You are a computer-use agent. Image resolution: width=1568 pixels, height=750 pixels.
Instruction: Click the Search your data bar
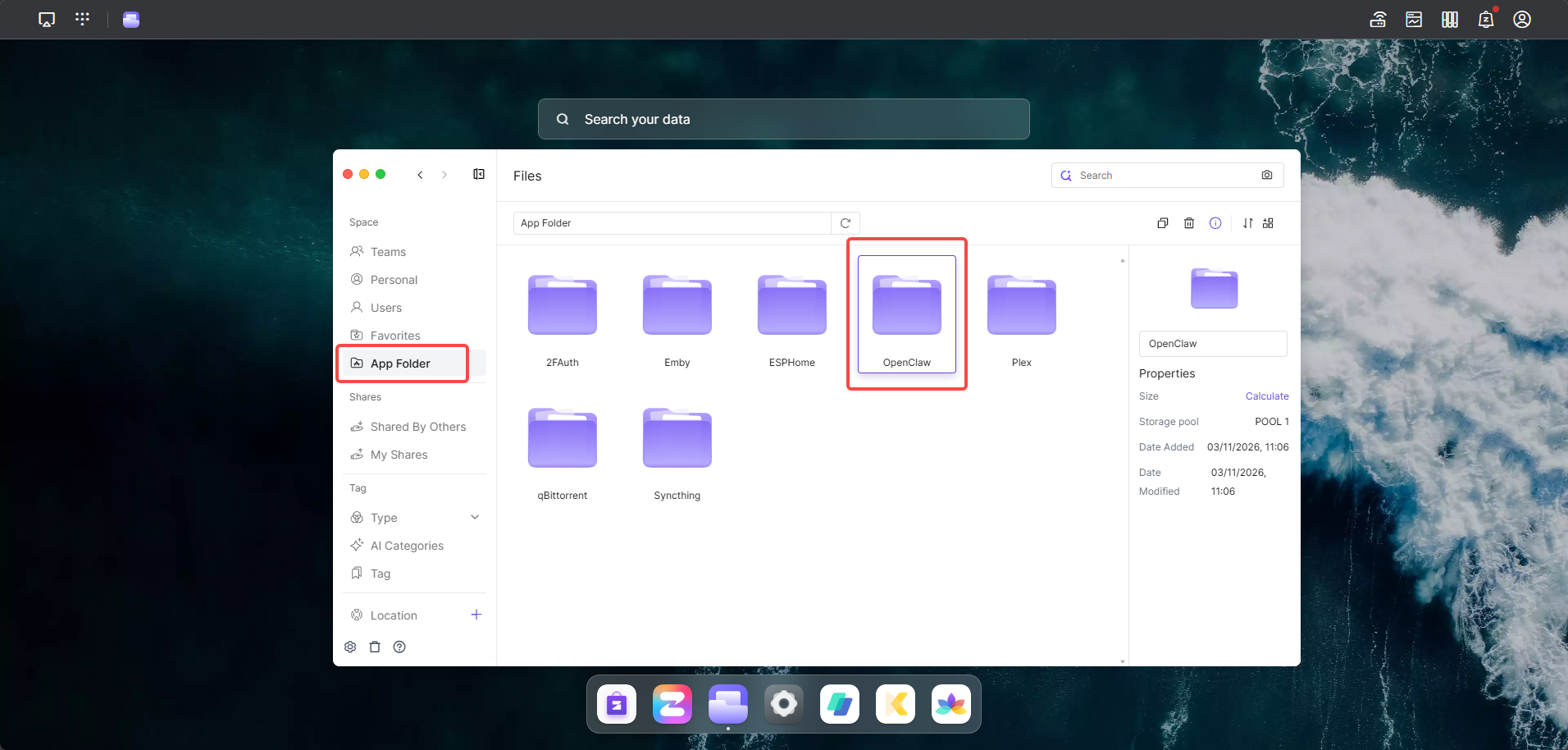783,119
